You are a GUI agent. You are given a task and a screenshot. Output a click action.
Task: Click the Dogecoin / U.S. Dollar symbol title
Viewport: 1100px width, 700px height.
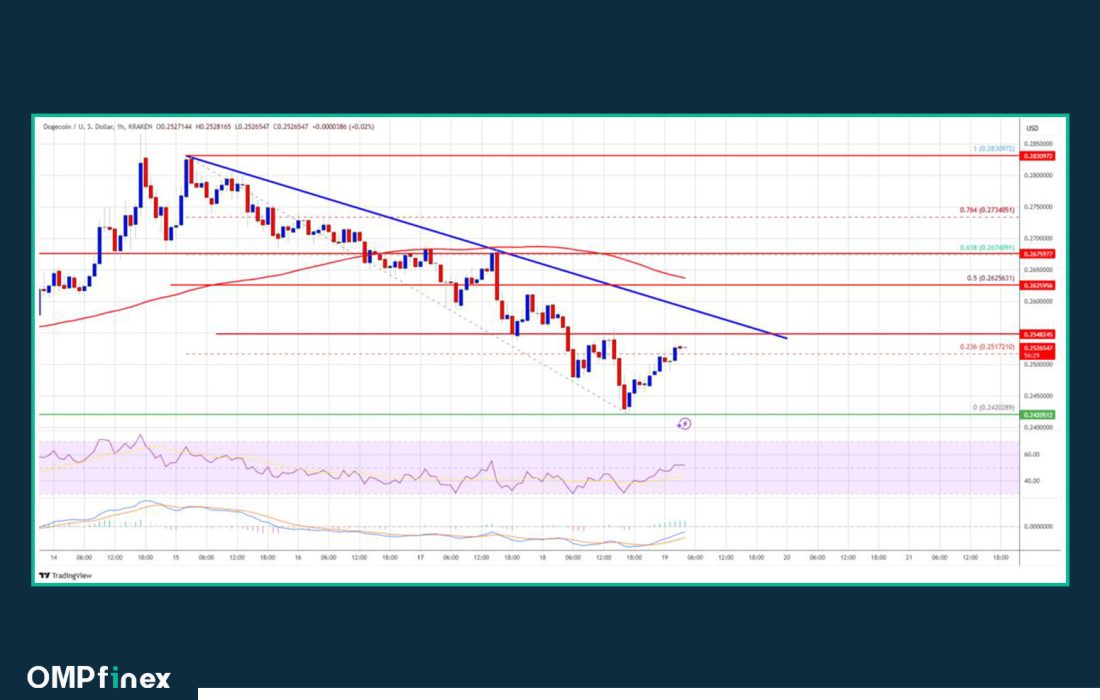point(81,128)
